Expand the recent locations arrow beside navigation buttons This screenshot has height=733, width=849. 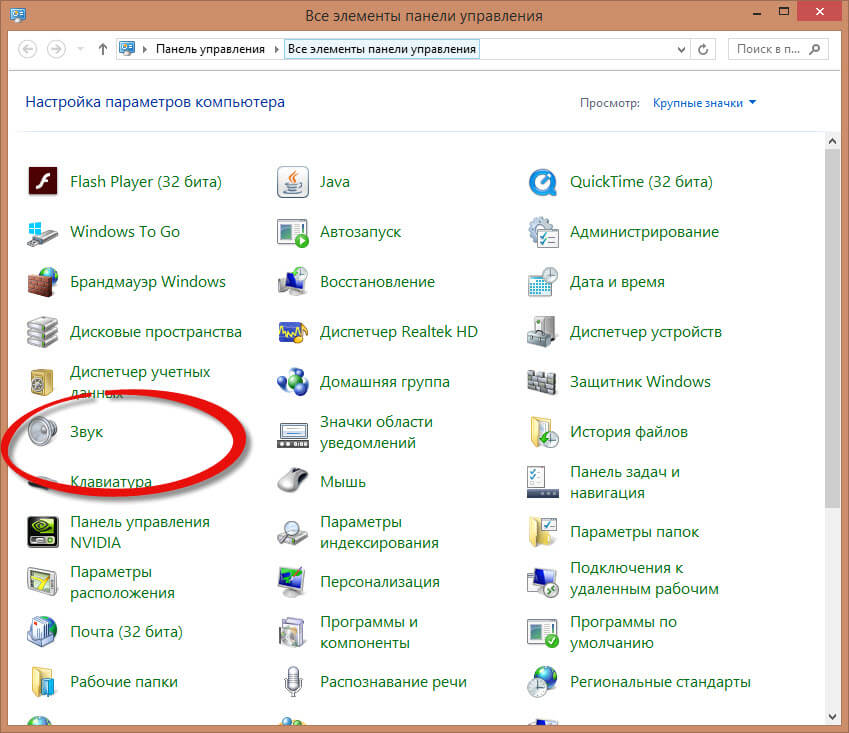(x=79, y=49)
